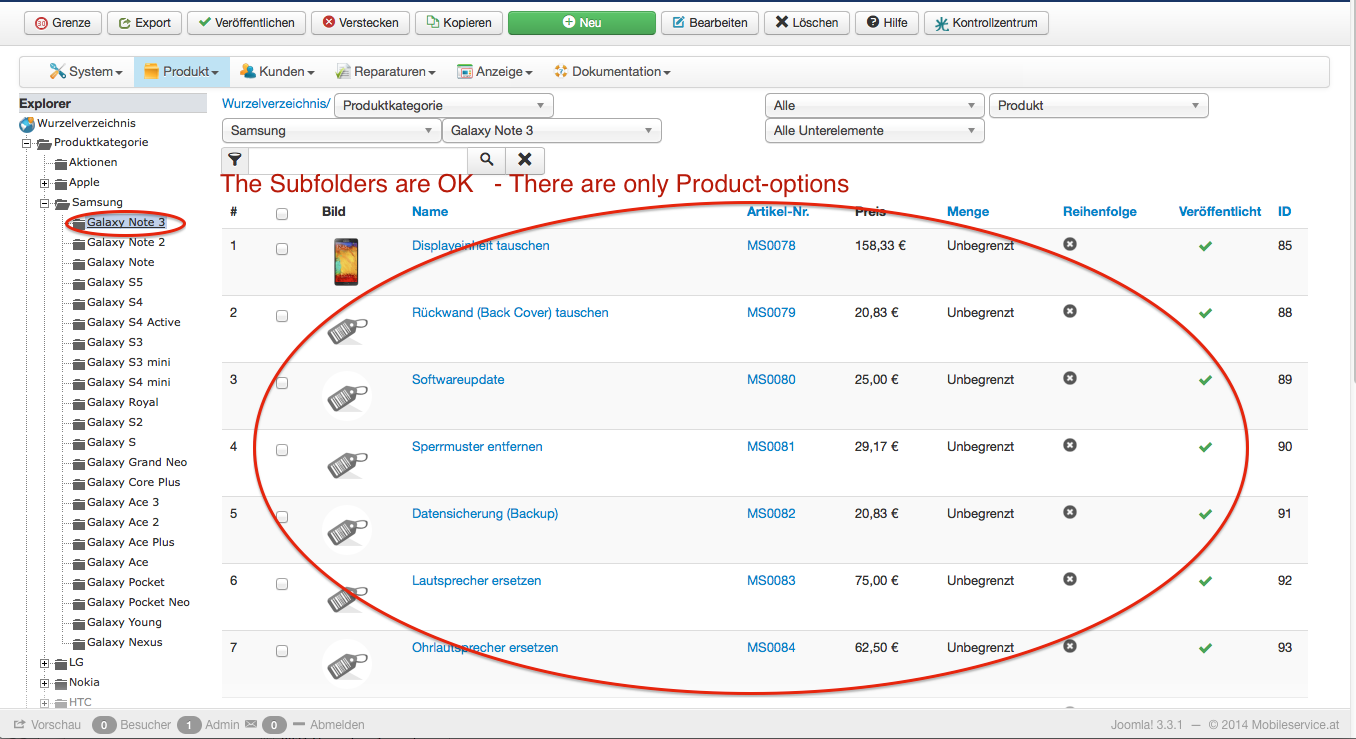
Task: Click the Bearbeiten button
Action: [x=710, y=23]
